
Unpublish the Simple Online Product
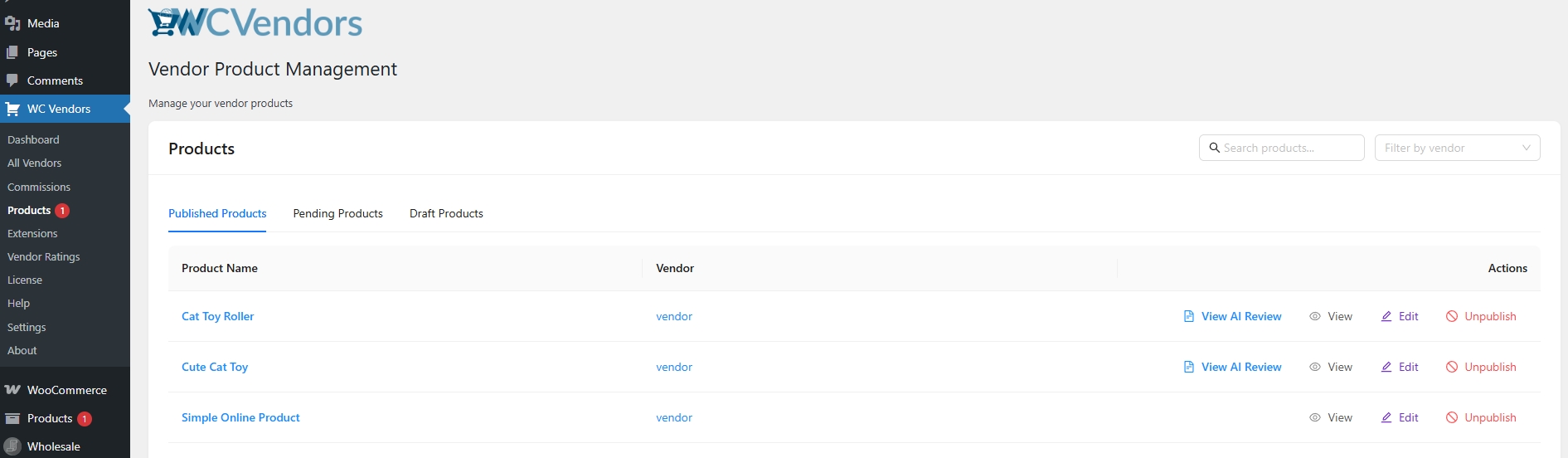coord(1481,417)
